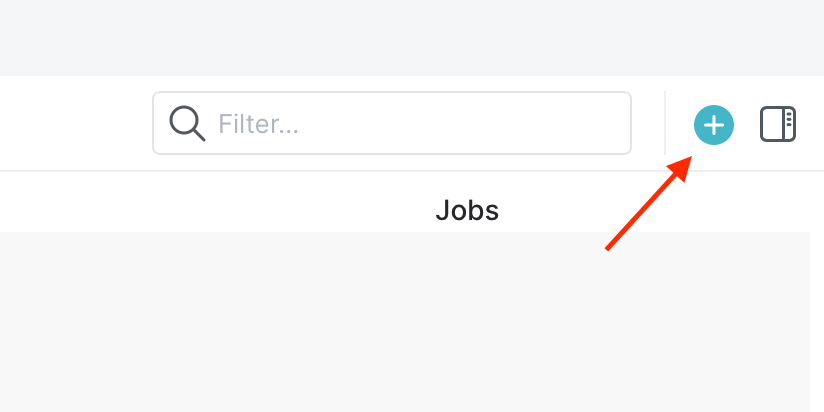Toggle the right sidebar panel icon
Image resolution: width=824 pixels, height=412 pixels.
778,125
